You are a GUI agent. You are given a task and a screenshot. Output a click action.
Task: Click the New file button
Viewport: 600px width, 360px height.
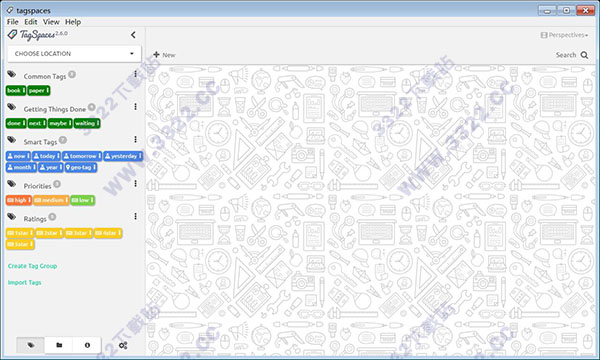(x=164, y=55)
